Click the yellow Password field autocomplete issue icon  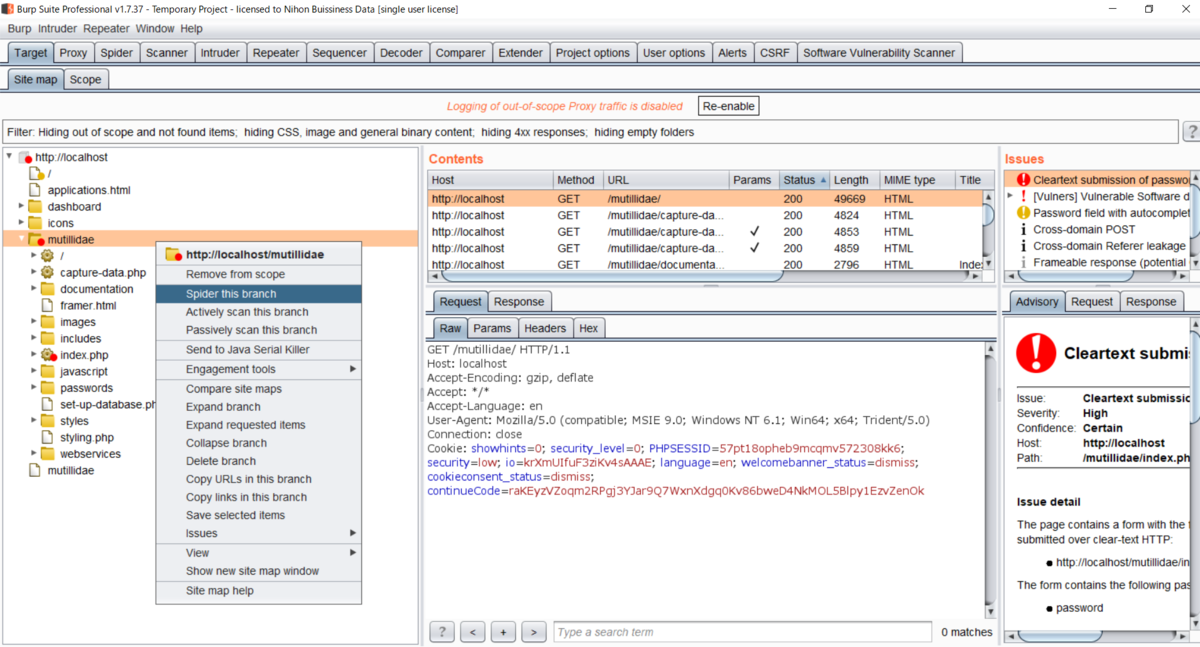point(1023,213)
